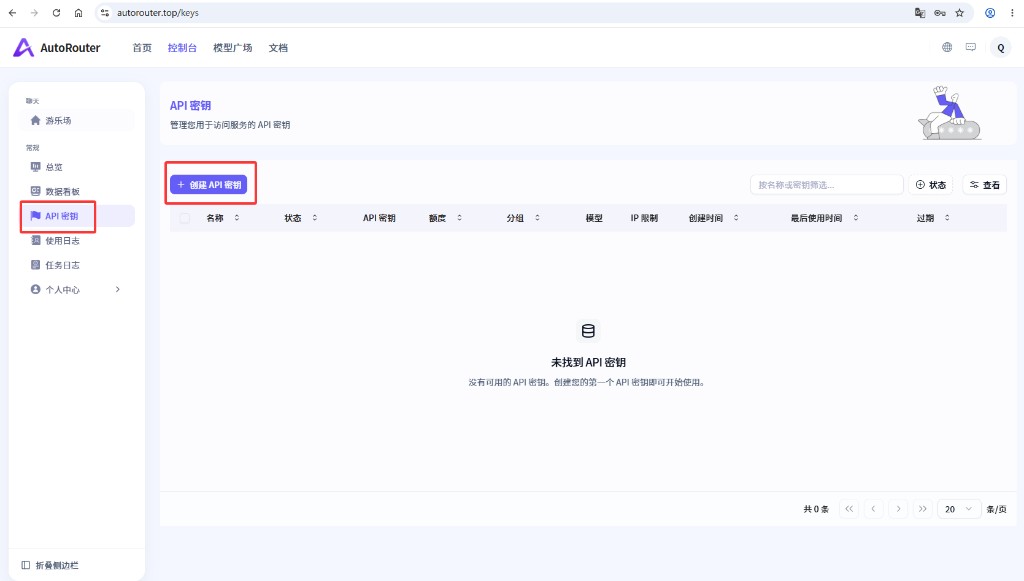Click the translate page icon in address bar
This screenshot has height=581, width=1024.
[920, 13]
